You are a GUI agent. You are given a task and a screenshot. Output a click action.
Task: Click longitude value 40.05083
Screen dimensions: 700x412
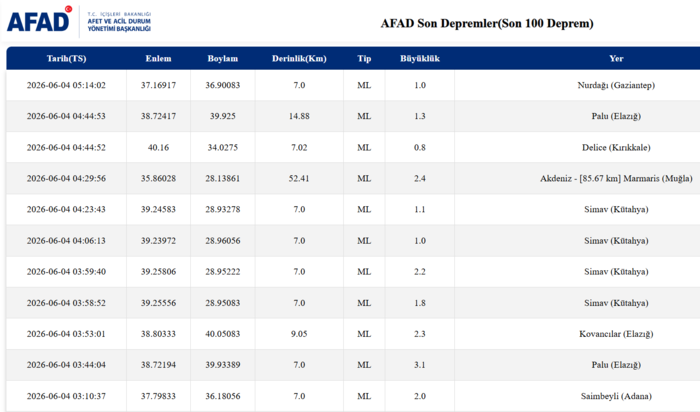223,334
